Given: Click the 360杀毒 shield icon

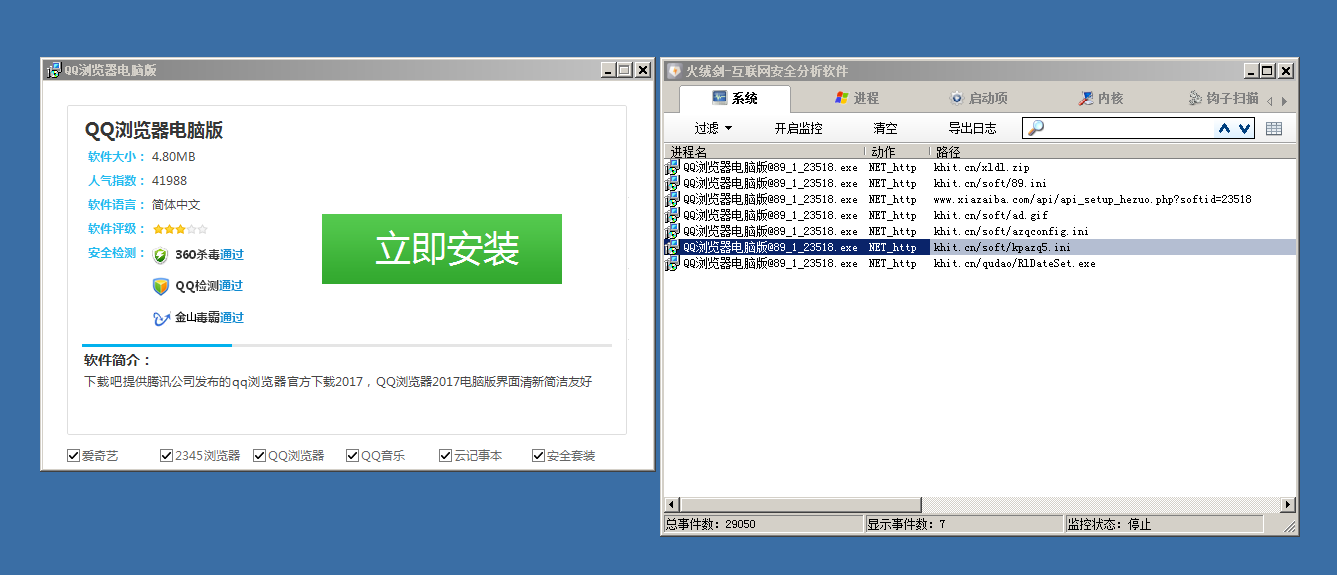Looking at the screenshot, I should (x=160, y=254).
